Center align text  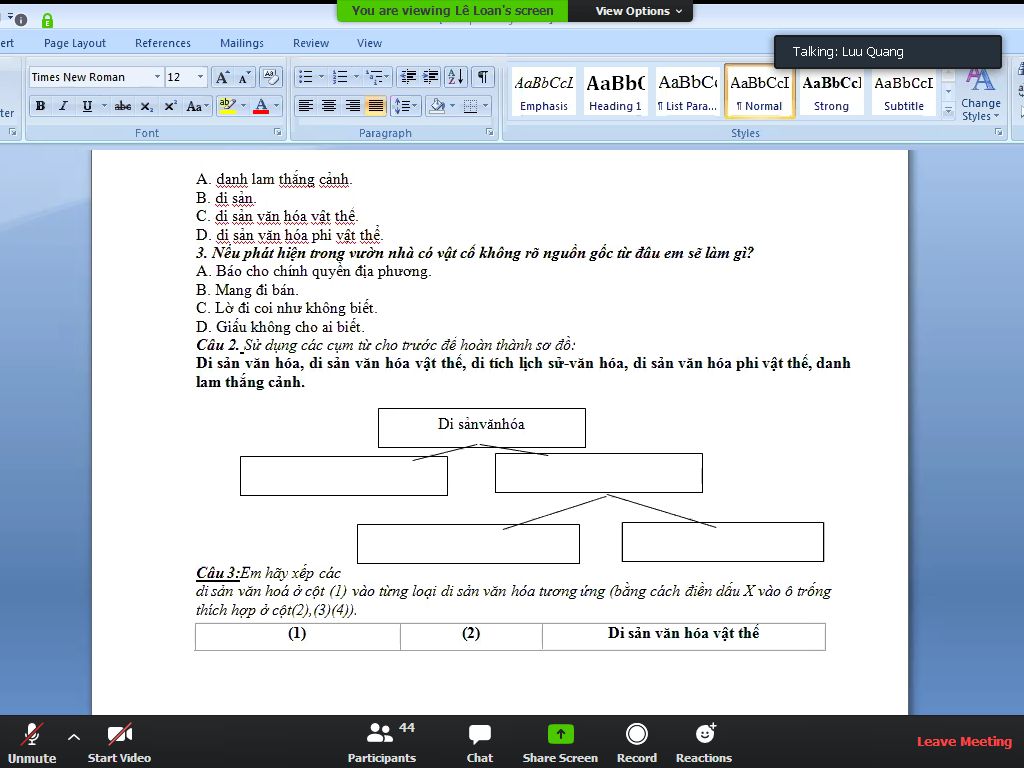pyautogui.click(x=329, y=106)
